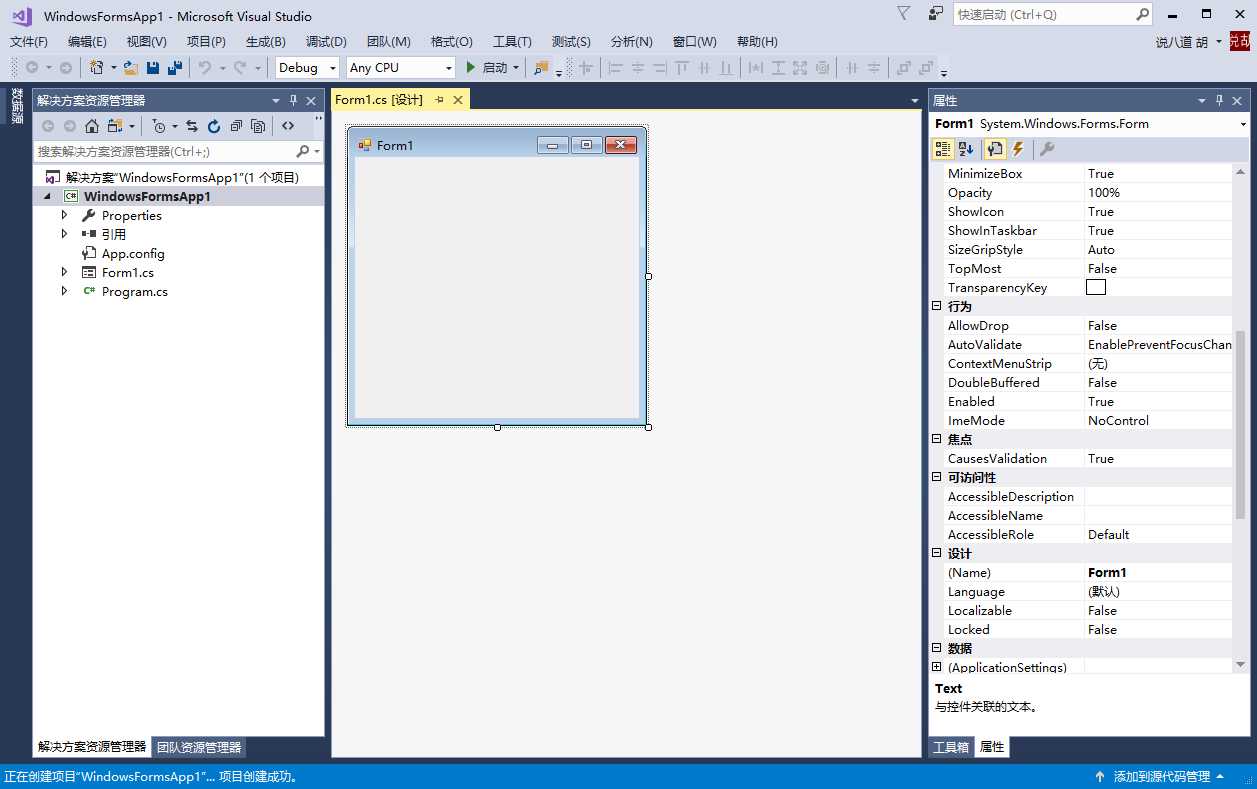Viewport: 1257px width, 789px height.
Task: Open the 帮助(H) menu
Action: [757, 41]
